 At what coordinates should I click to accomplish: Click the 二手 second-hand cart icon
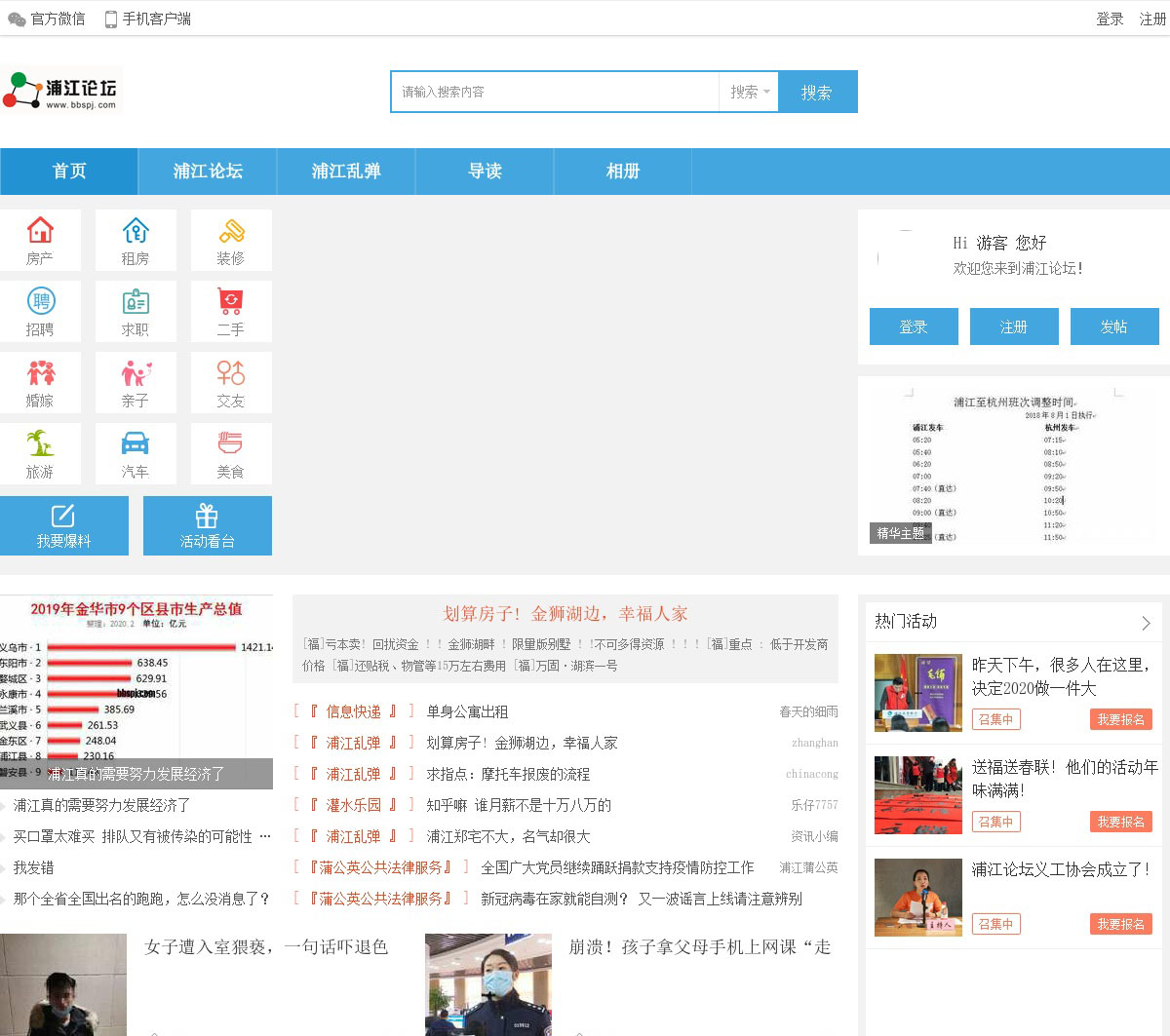(x=231, y=302)
